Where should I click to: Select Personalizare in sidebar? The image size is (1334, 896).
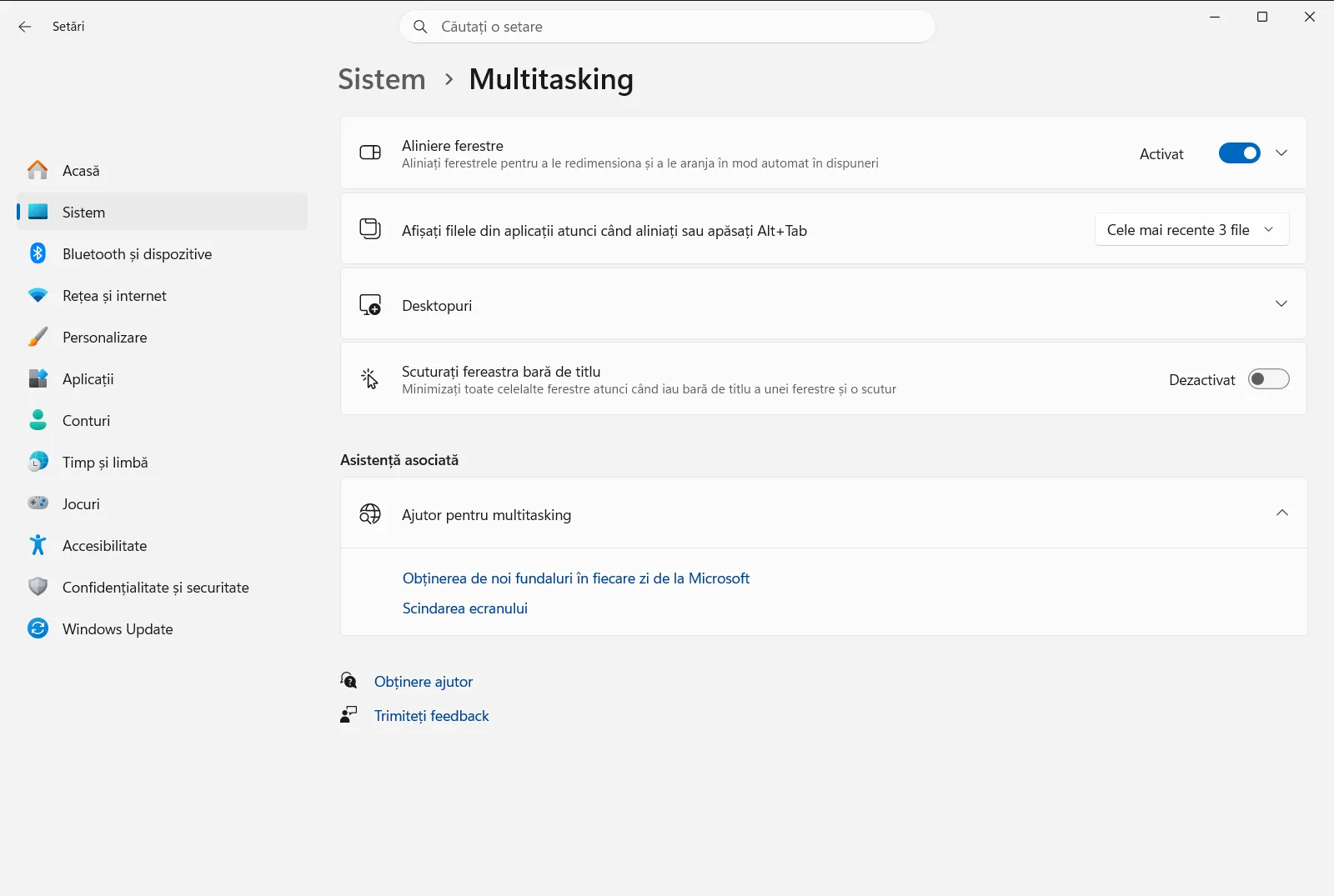click(162, 337)
